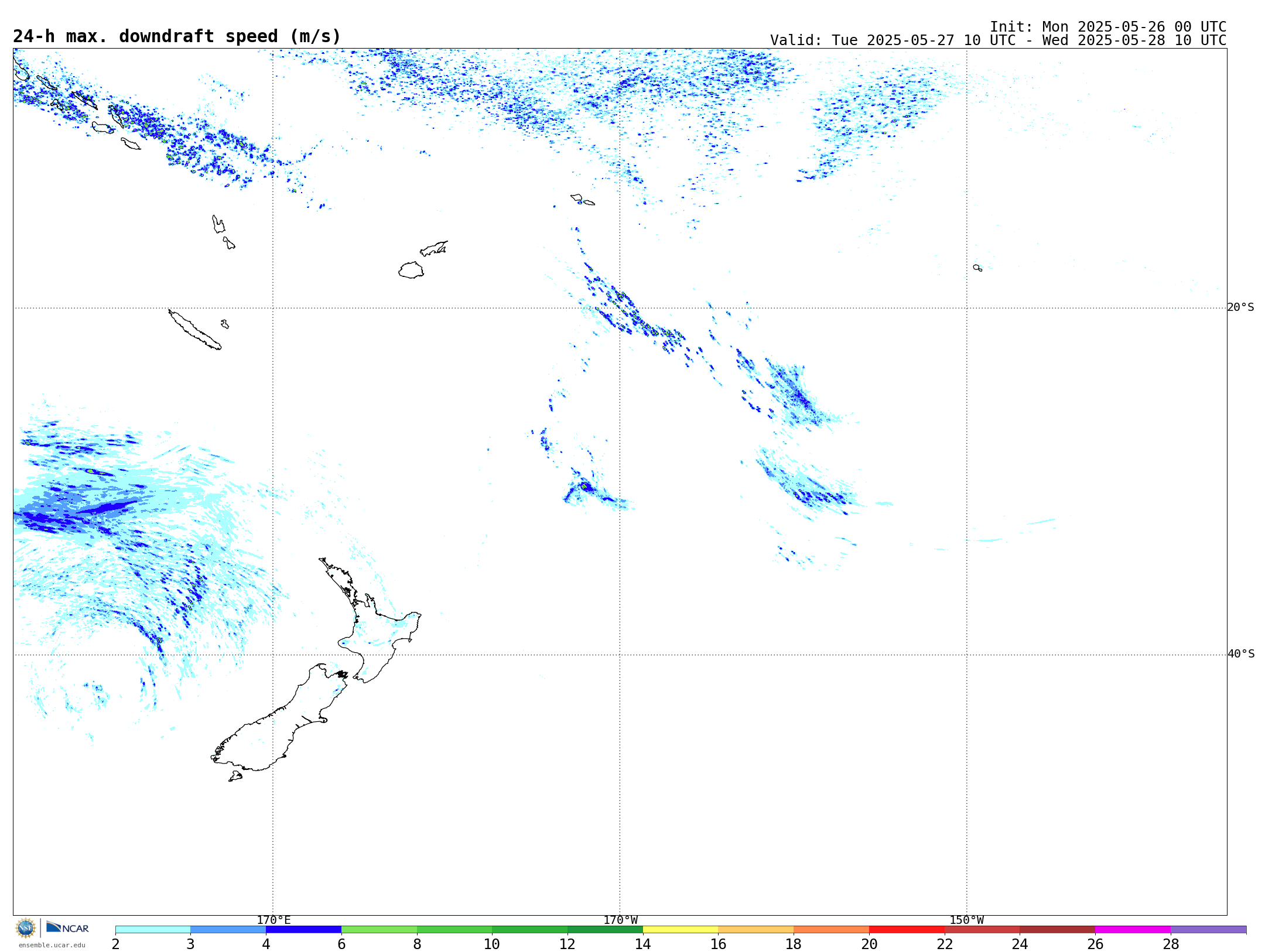Image resolution: width=1265 pixels, height=952 pixels.
Task: Click colorbar tick label '22'
Action: tap(945, 944)
